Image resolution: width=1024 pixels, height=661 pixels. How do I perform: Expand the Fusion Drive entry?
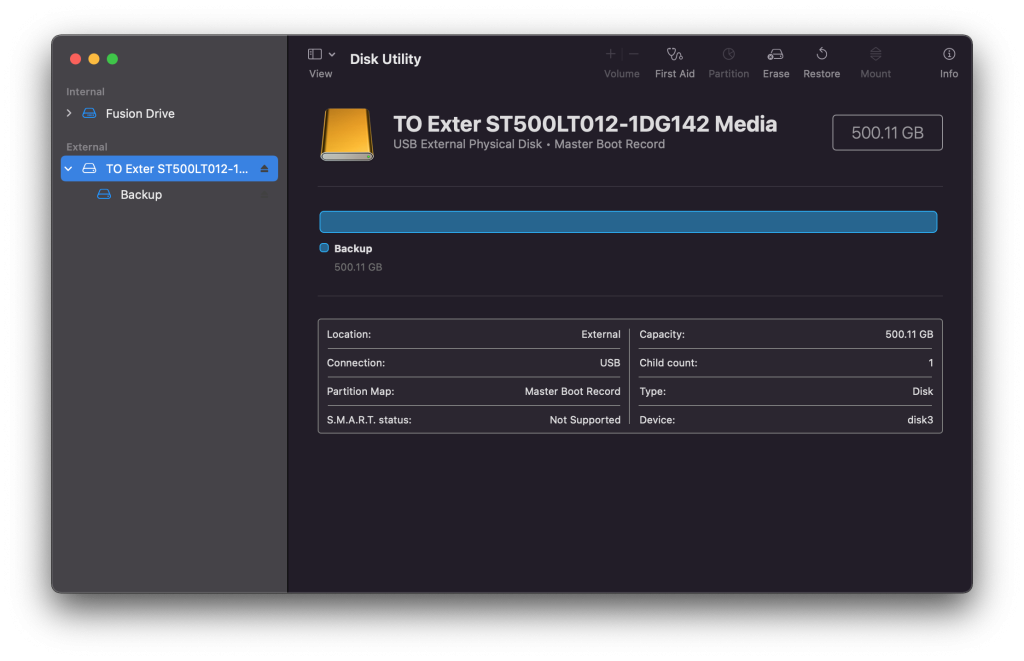click(x=69, y=114)
